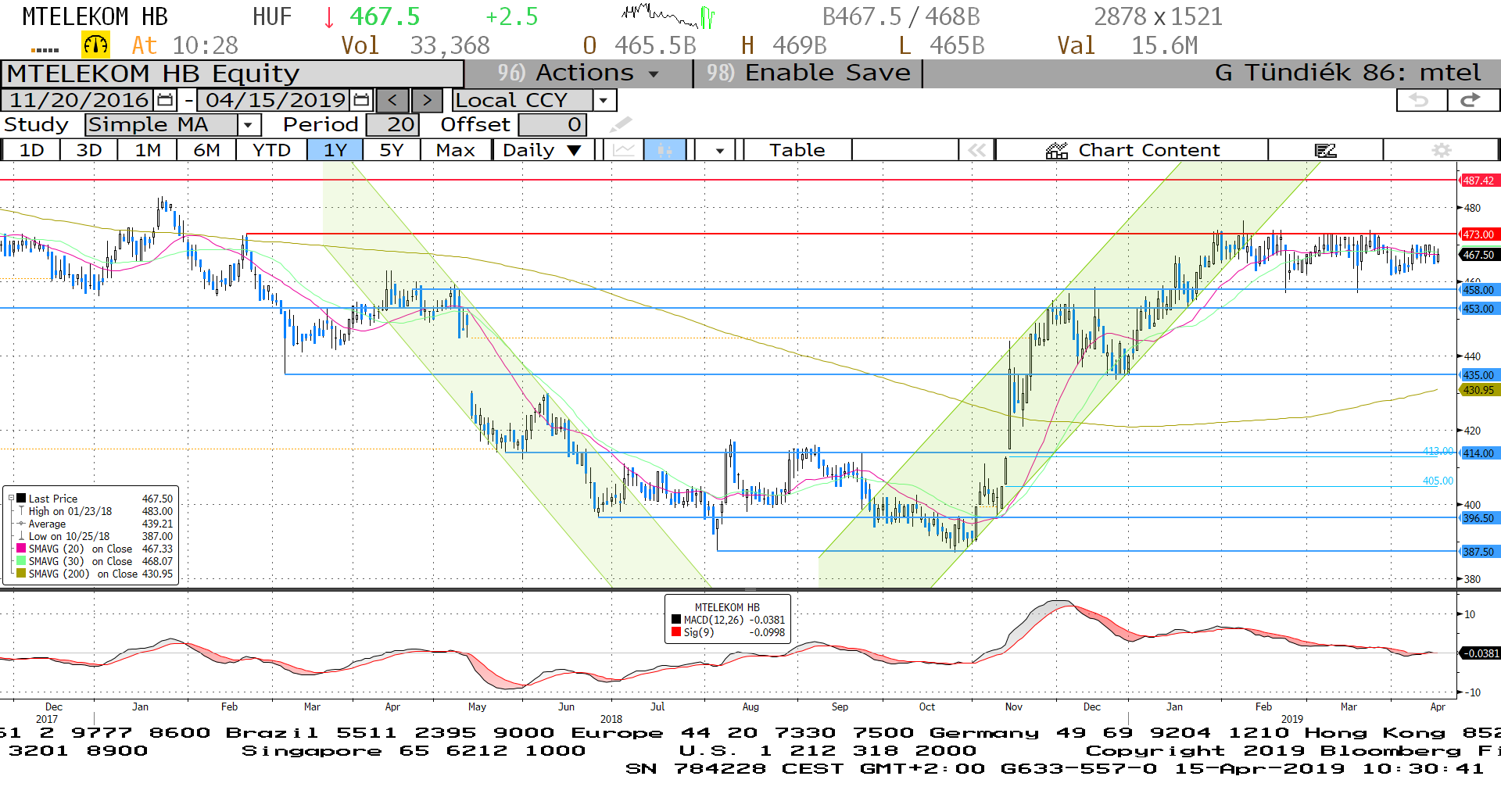The width and height of the screenshot is (1501, 812).
Task: Click the Last Price black legend swatch
Action: click(22, 499)
